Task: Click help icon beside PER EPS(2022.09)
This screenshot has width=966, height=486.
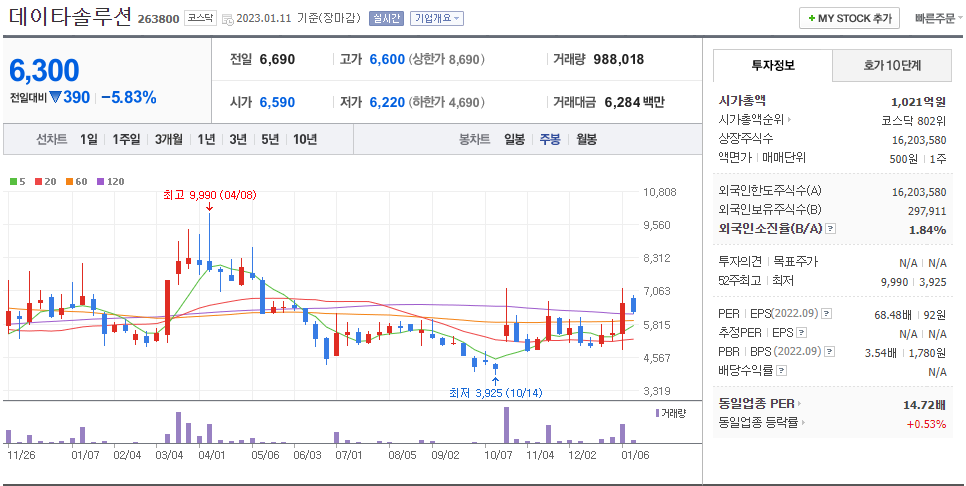Action: pyautogui.click(x=826, y=314)
